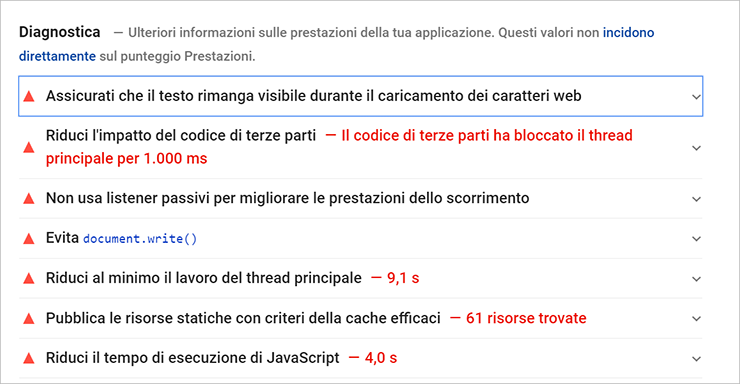Select the 'Riduci l'impatto del codice di terze parti' row

(x=361, y=147)
